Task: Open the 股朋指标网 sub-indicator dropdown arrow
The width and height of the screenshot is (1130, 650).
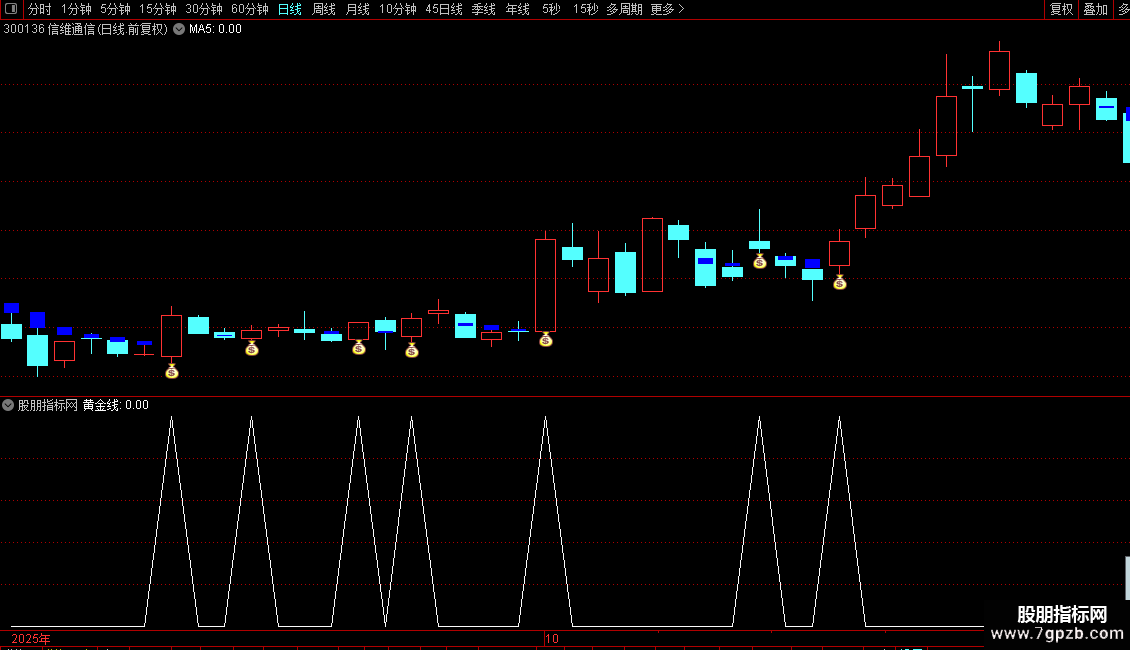Action: click(8, 405)
